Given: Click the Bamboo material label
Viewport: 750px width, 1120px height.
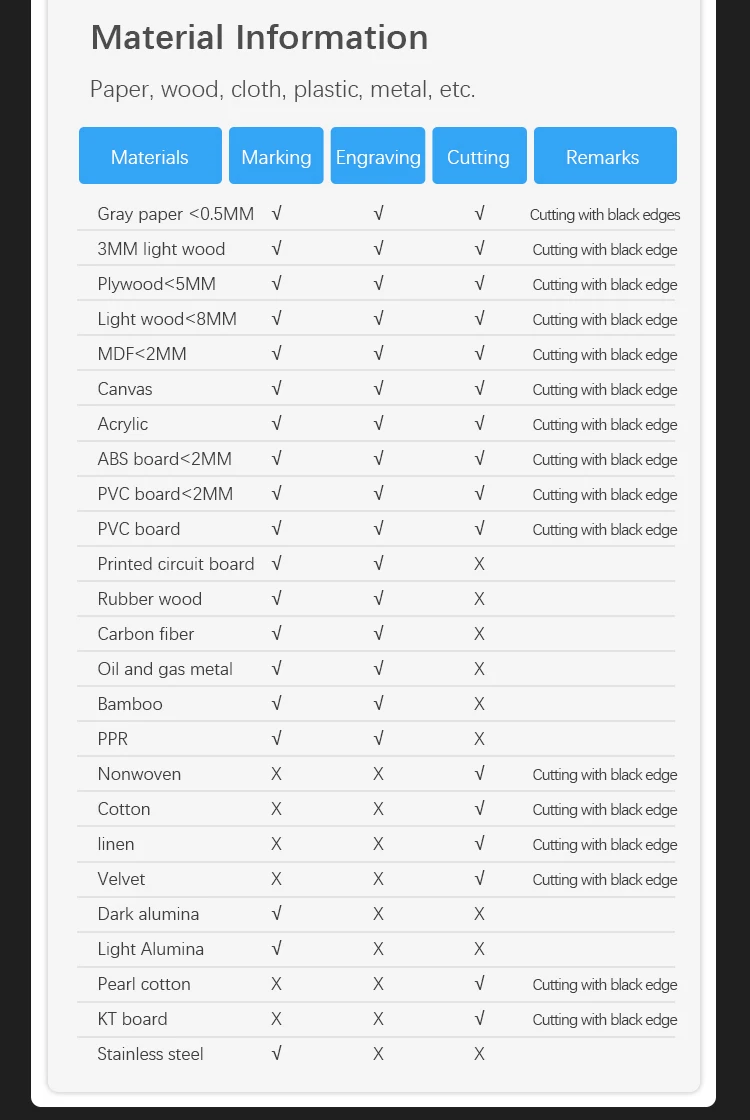Looking at the screenshot, I should (130, 704).
